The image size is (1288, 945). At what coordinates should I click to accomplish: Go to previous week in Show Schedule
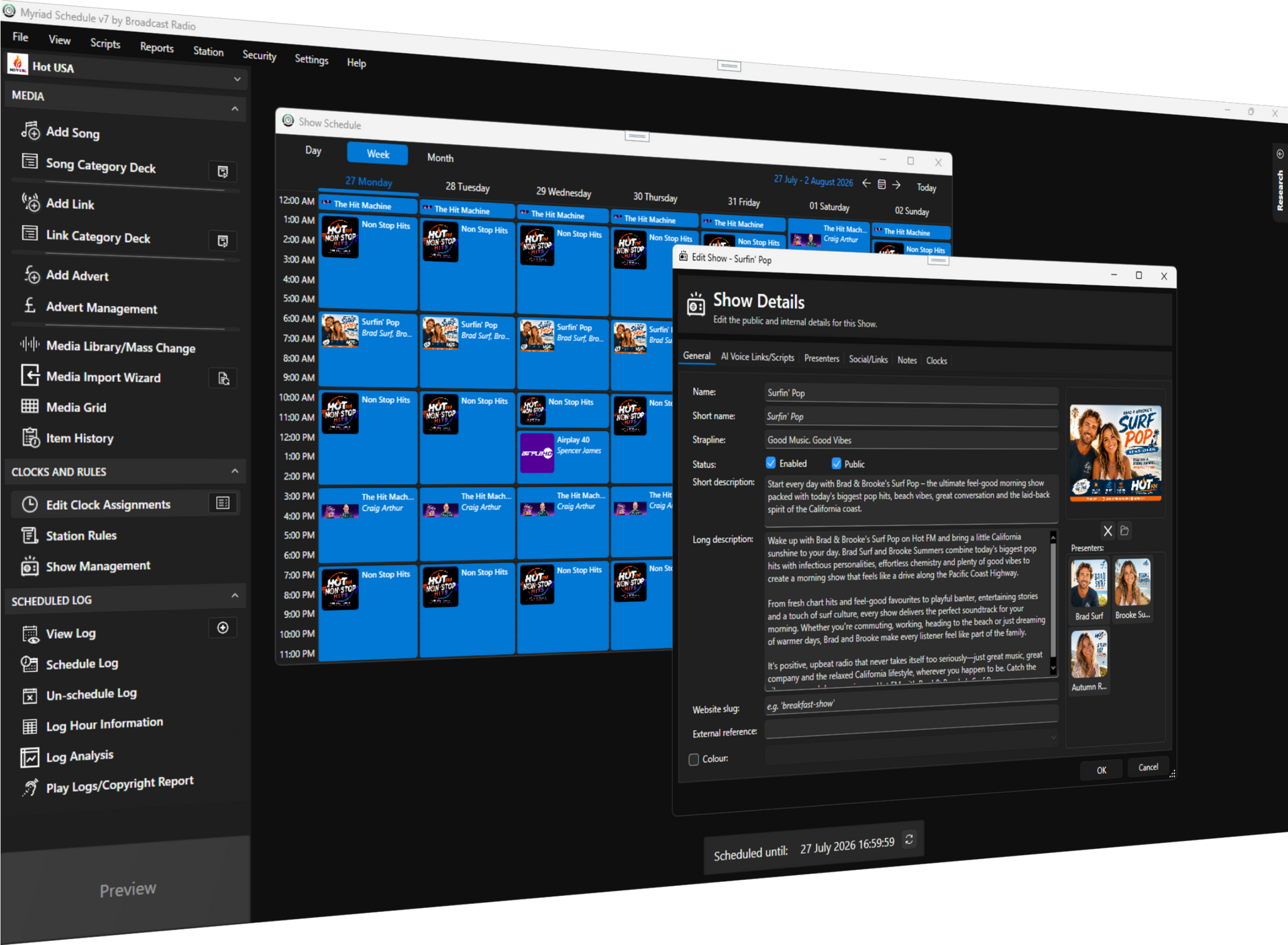coord(866,183)
